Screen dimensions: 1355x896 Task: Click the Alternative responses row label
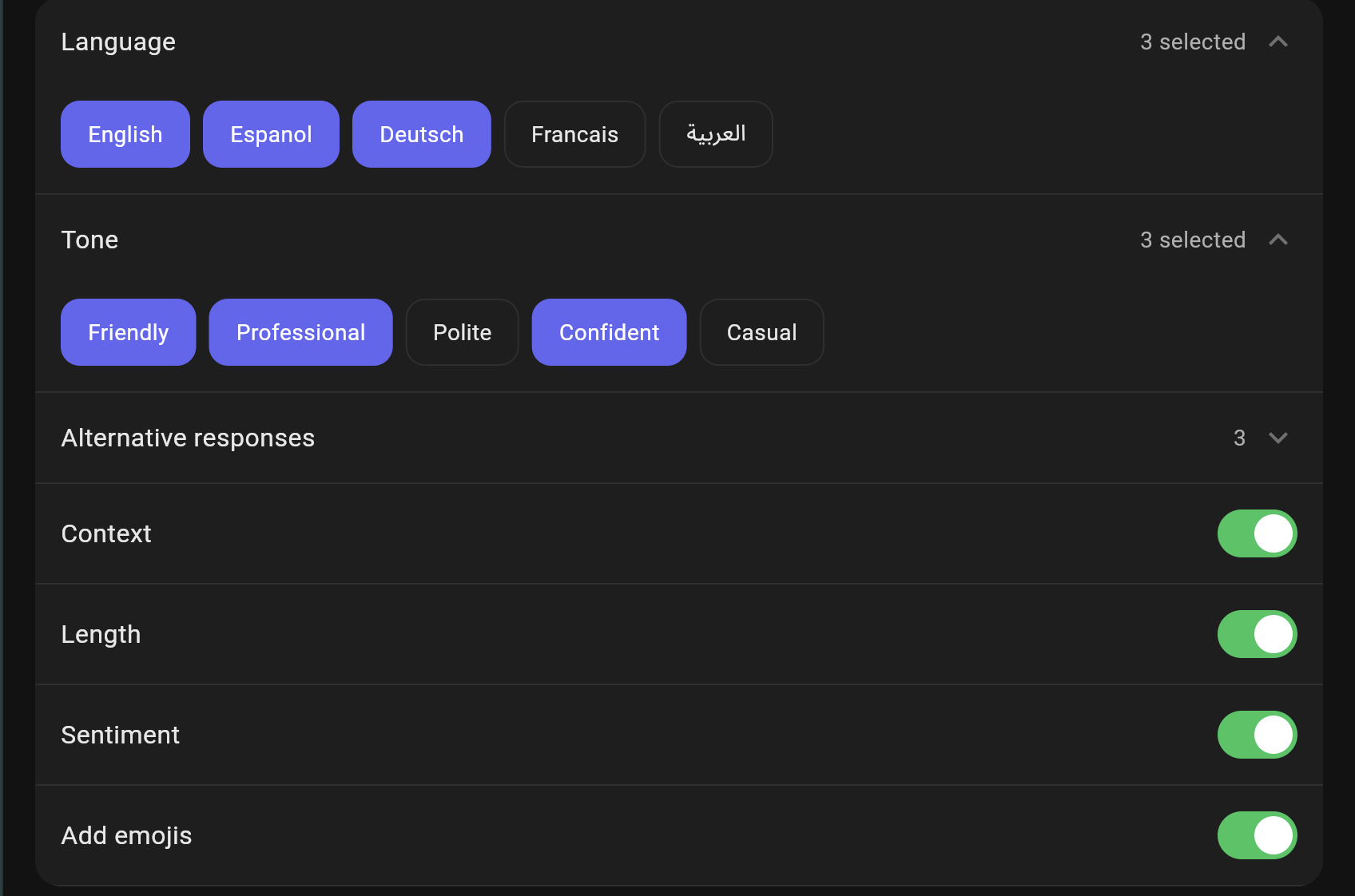tap(188, 438)
